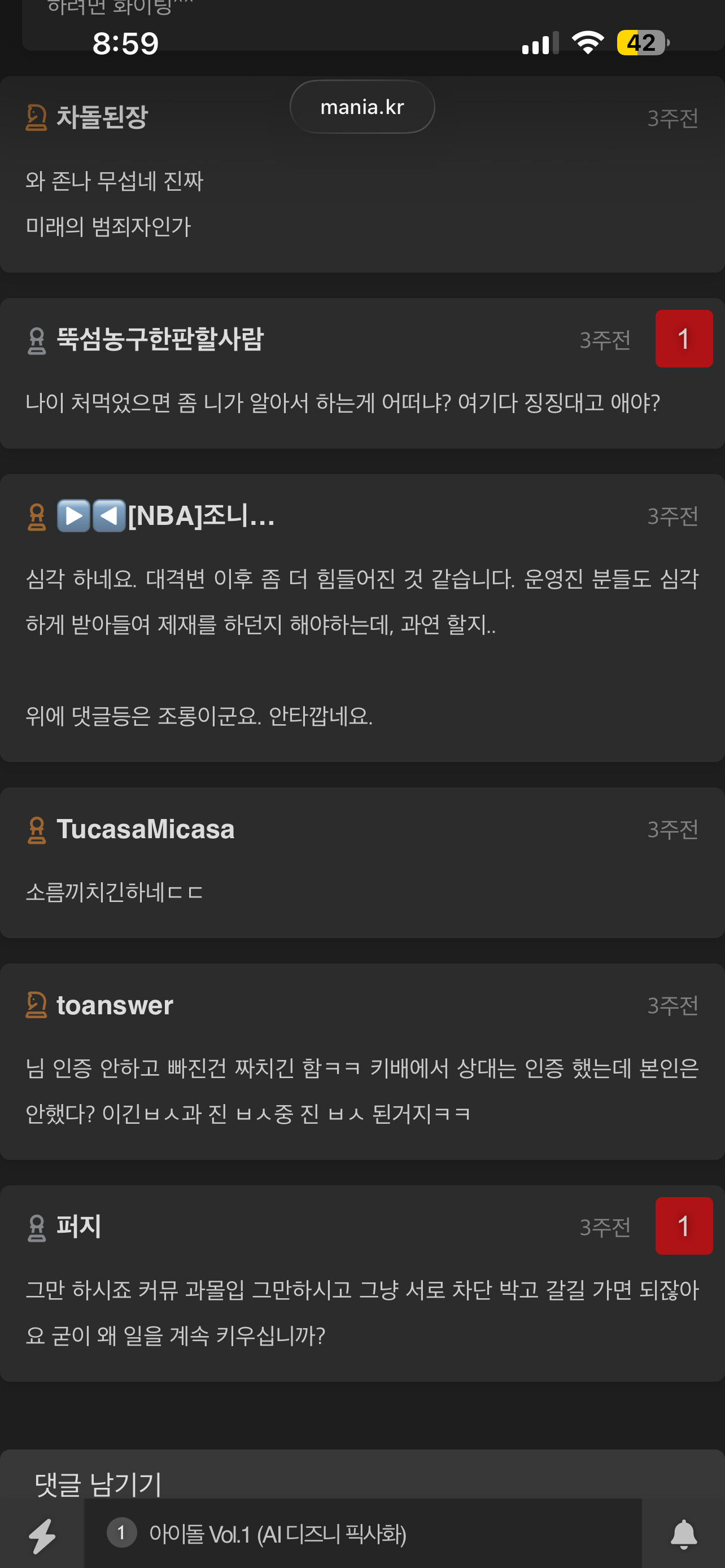
Task: Tap the knight rank icon beside 차돌된장
Action: pos(37,117)
